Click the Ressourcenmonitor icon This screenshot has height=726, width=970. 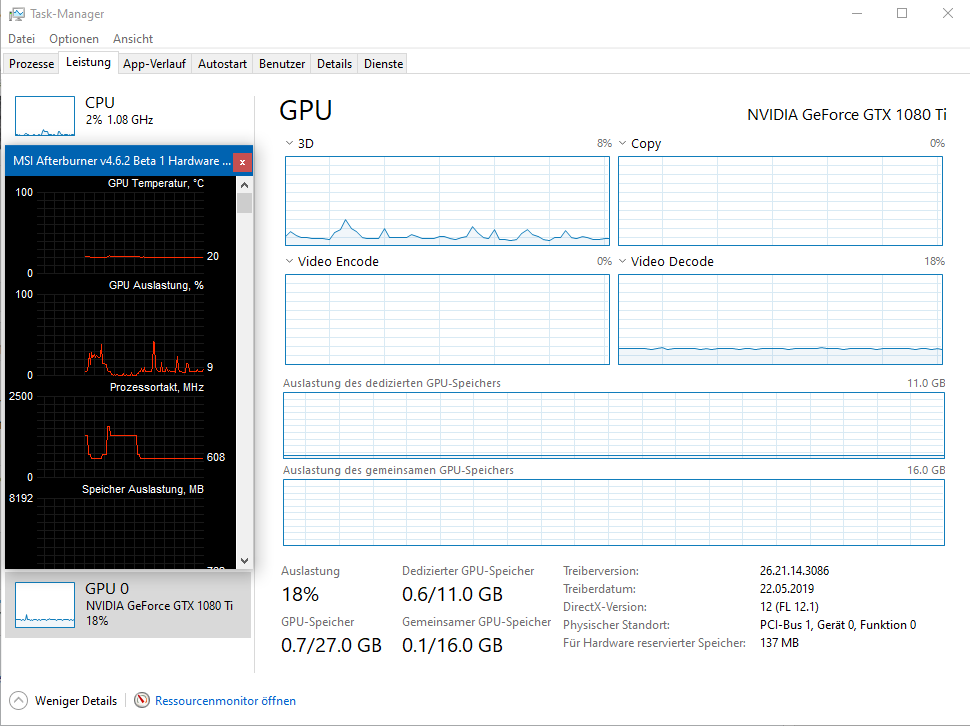click(x=142, y=700)
